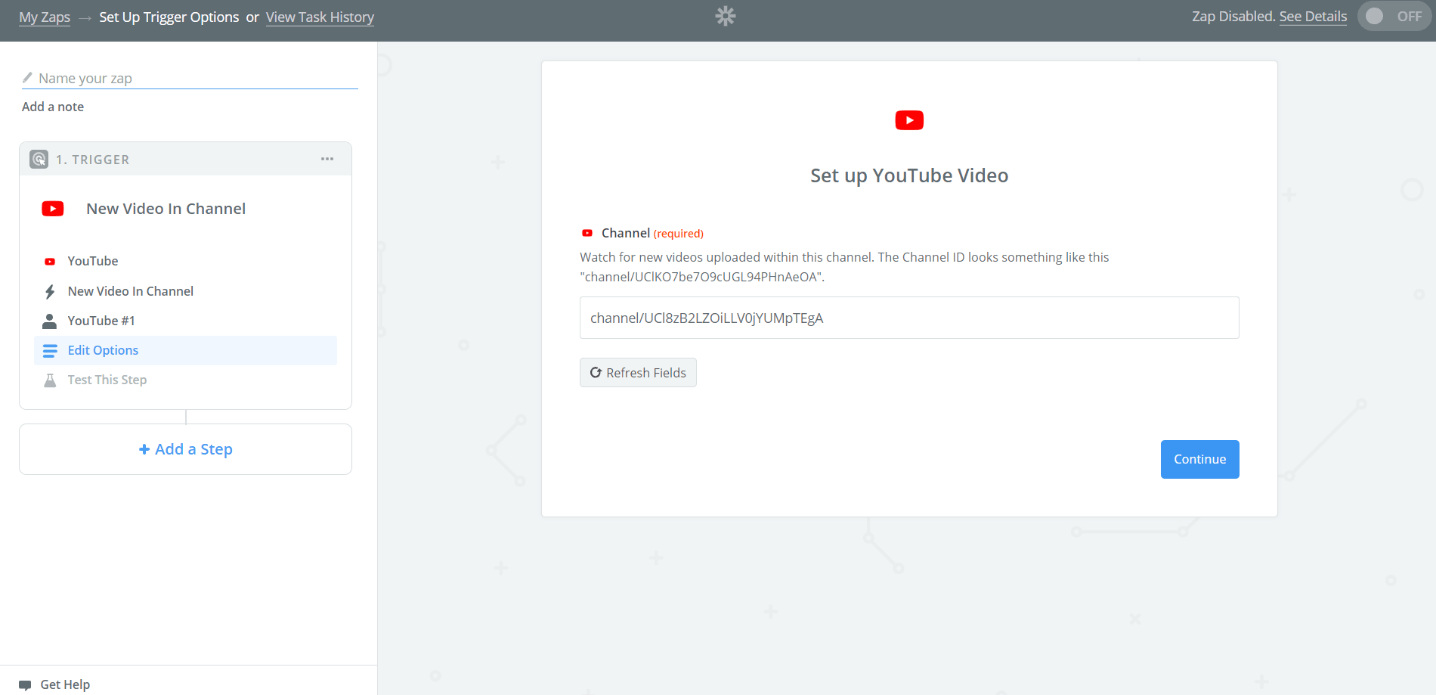The width and height of the screenshot is (1436, 695).
Task: Click the YouTube icon next to New Video In Channel heading
Action: click(x=51, y=208)
